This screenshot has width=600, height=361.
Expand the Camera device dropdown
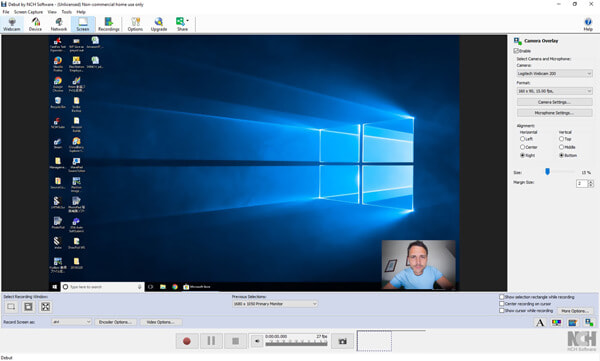[x=554, y=73]
